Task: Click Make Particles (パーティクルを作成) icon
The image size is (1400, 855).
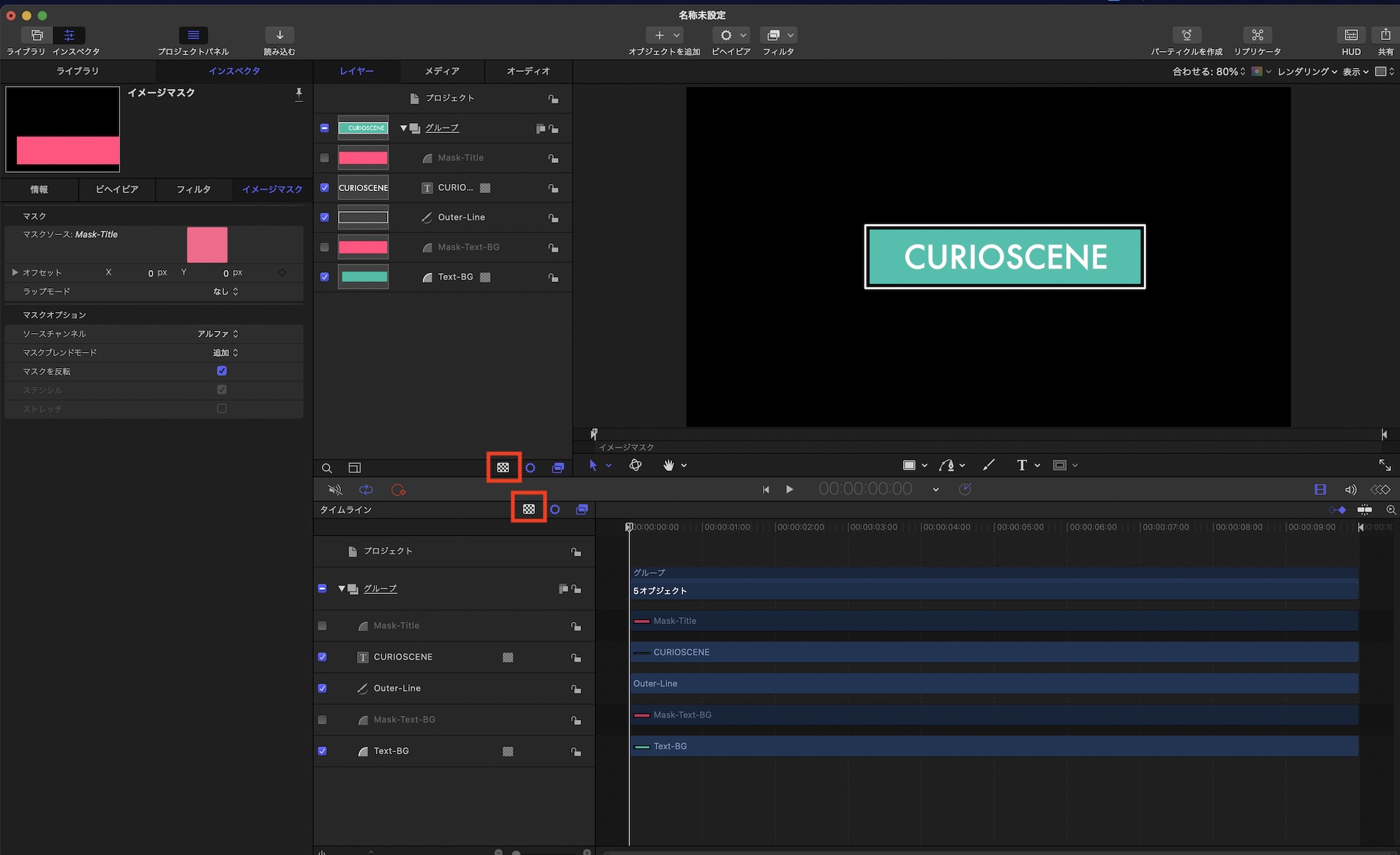Action: [1186, 35]
